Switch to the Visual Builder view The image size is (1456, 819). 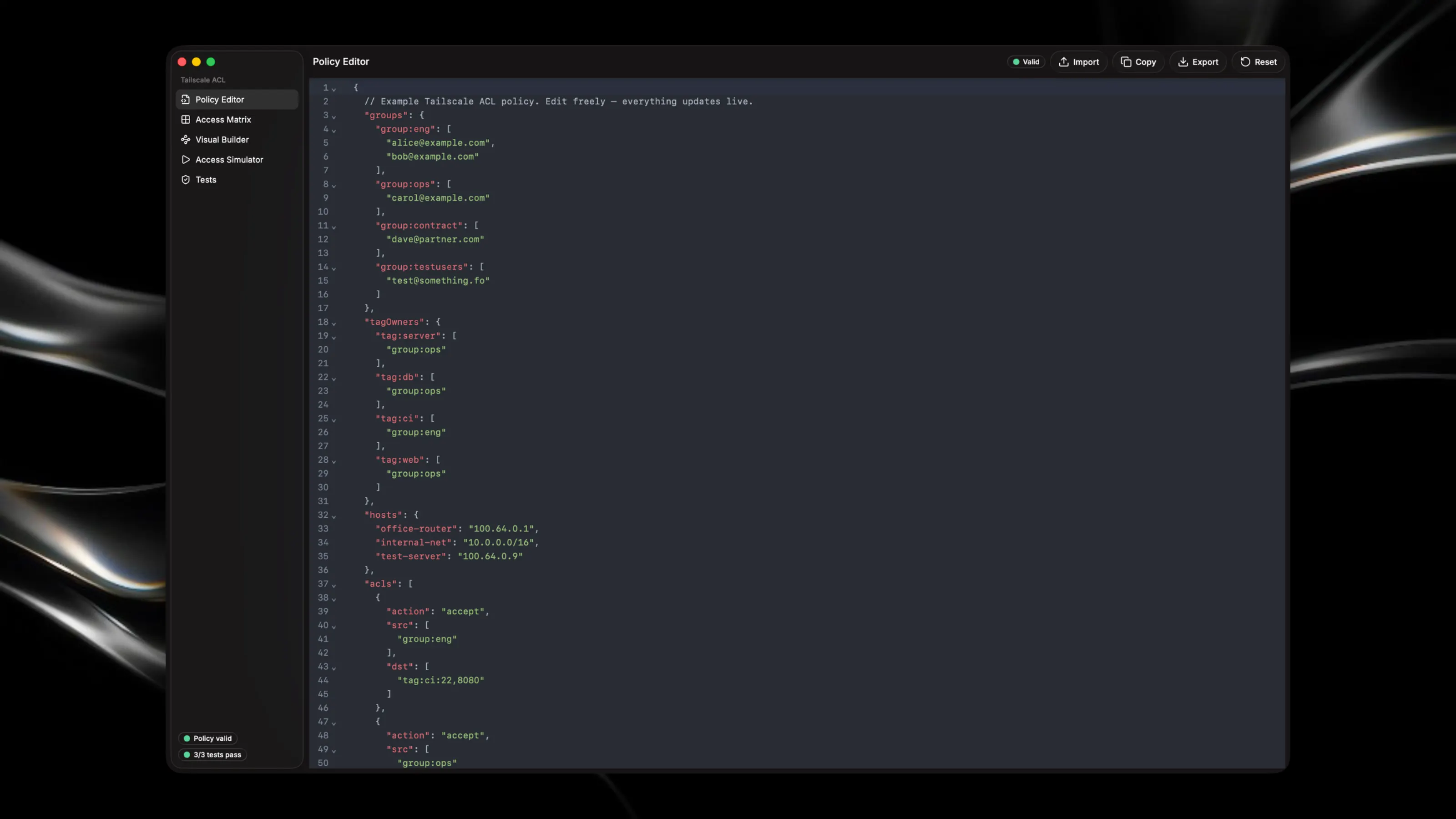click(237, 140)
